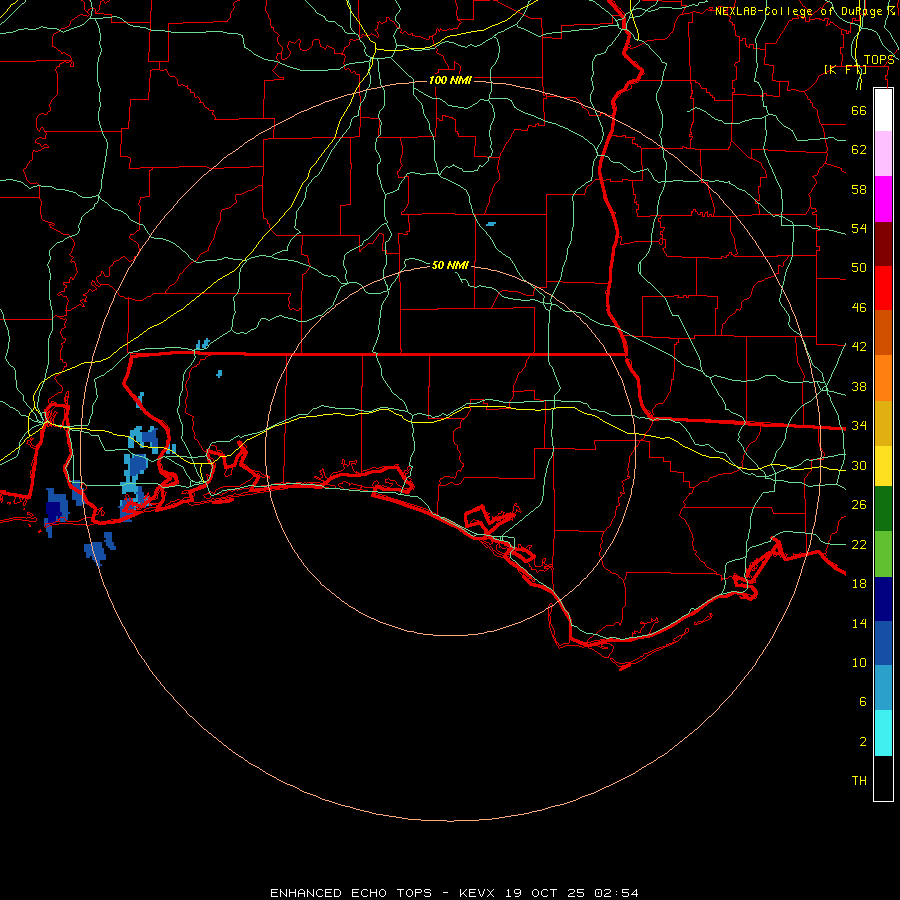Click the navy 14-18 kft legend swatch
The width and height of the screenshot is (900, 900).
(x=883, y=599)
